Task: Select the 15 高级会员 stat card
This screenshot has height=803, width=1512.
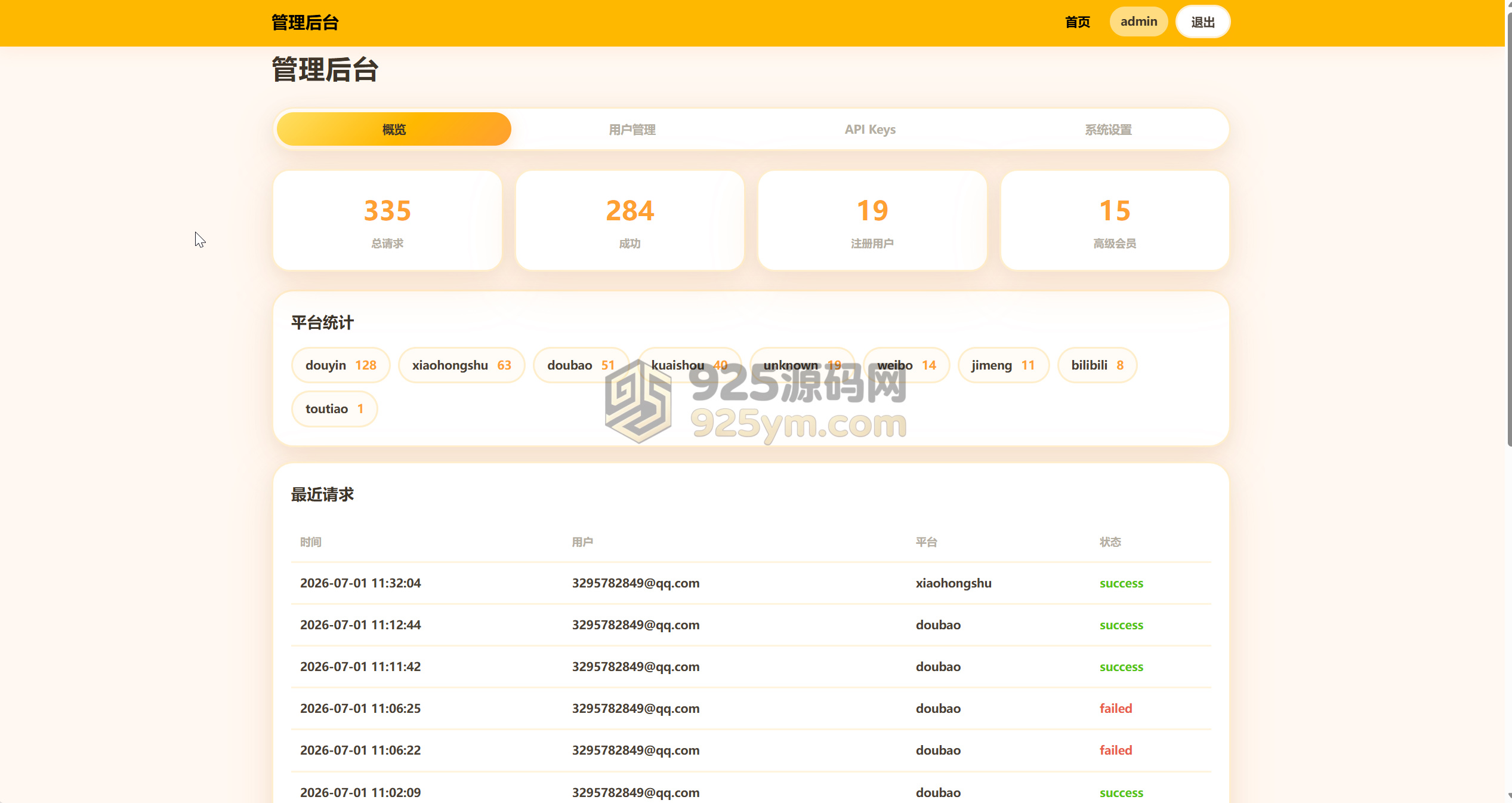Action: [x=1115, y=220]
